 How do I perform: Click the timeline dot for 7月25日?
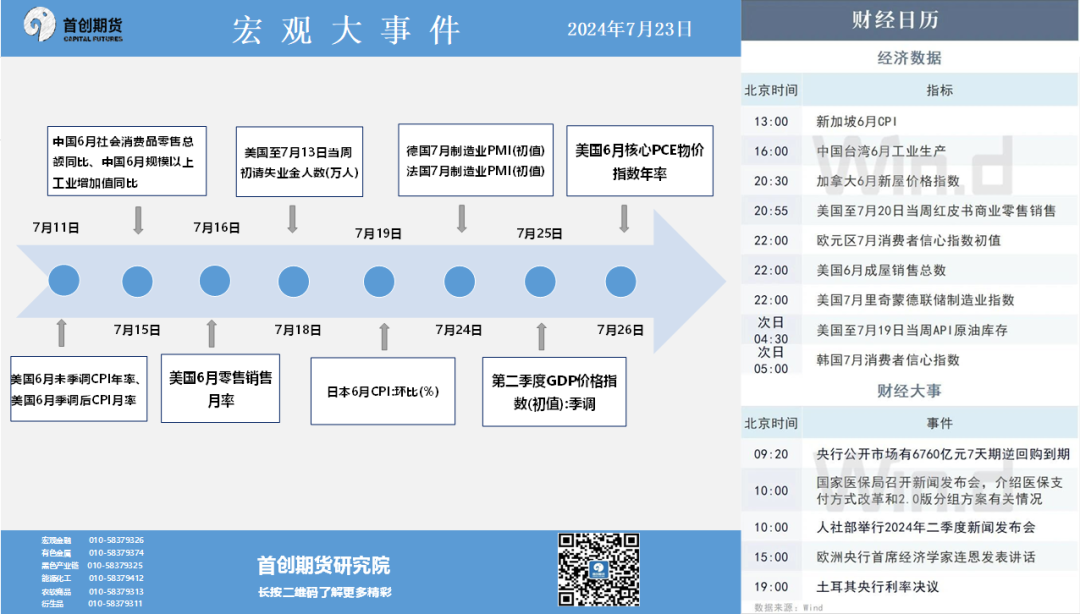point(540,282)
